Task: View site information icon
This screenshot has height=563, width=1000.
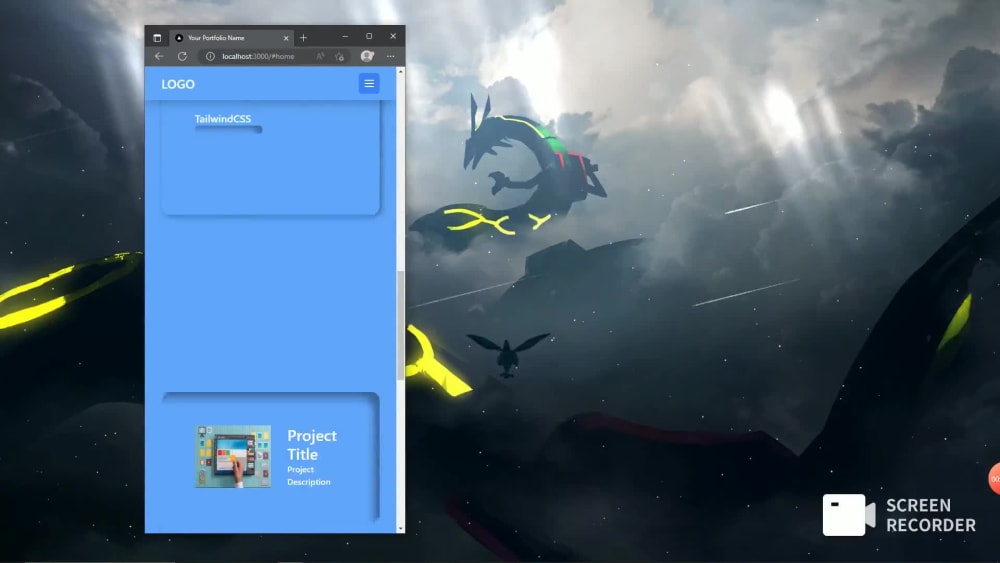Action: pyautogui.click(x=210, y=56)
